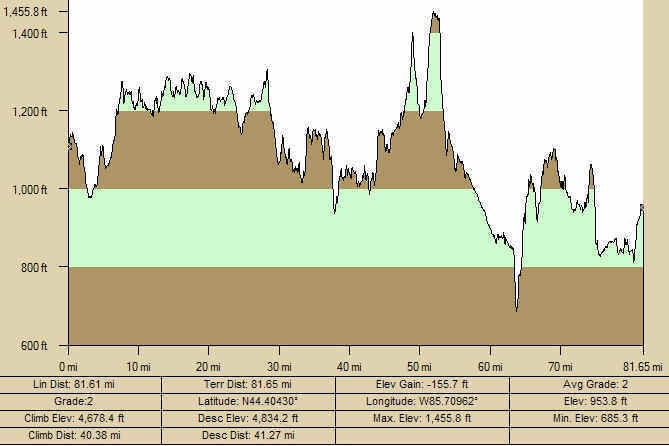
Task: Select the Elev 953.8 ft cell
Action: pos(589,400)
